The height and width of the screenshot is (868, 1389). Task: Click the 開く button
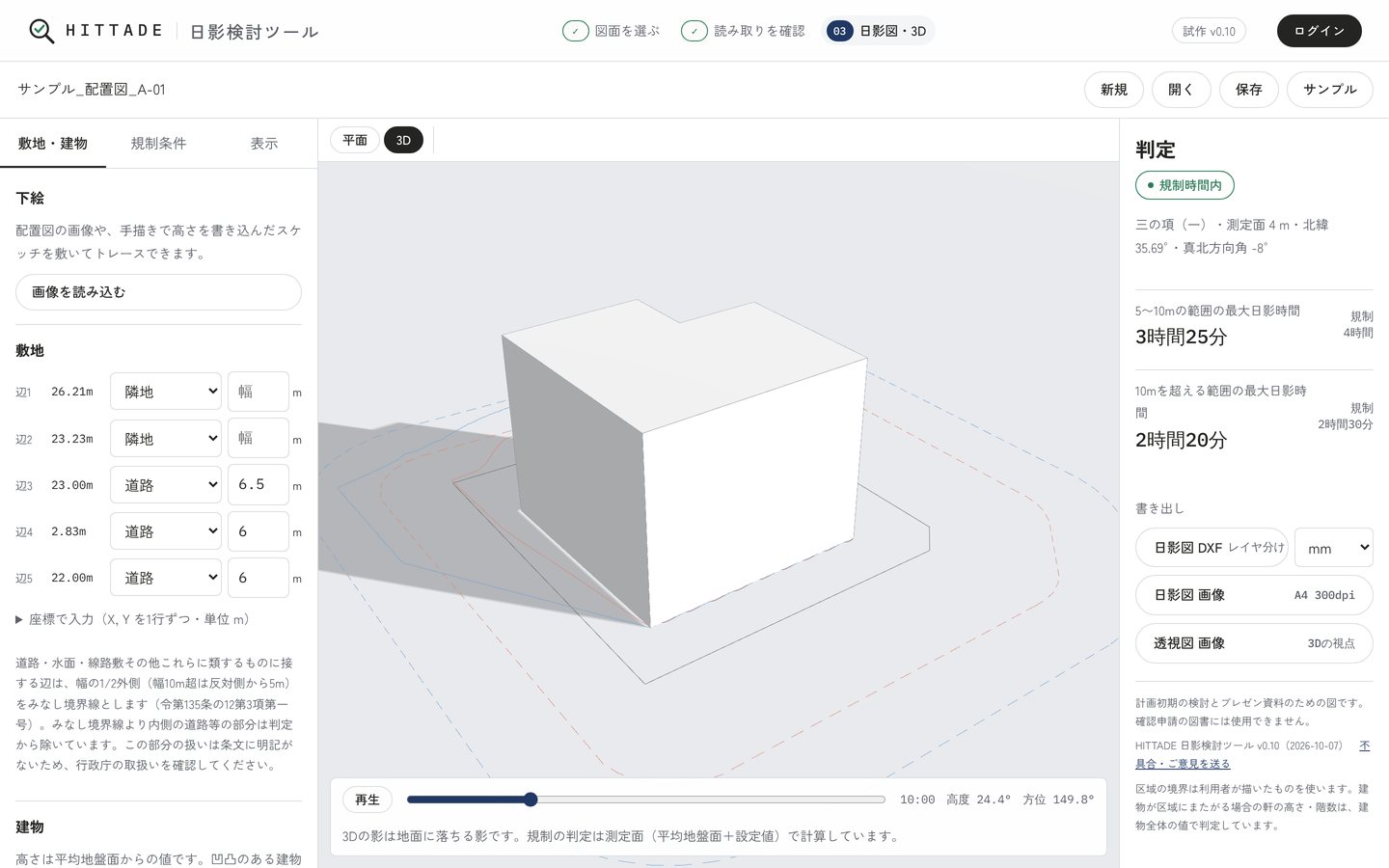click(1182, 90)
